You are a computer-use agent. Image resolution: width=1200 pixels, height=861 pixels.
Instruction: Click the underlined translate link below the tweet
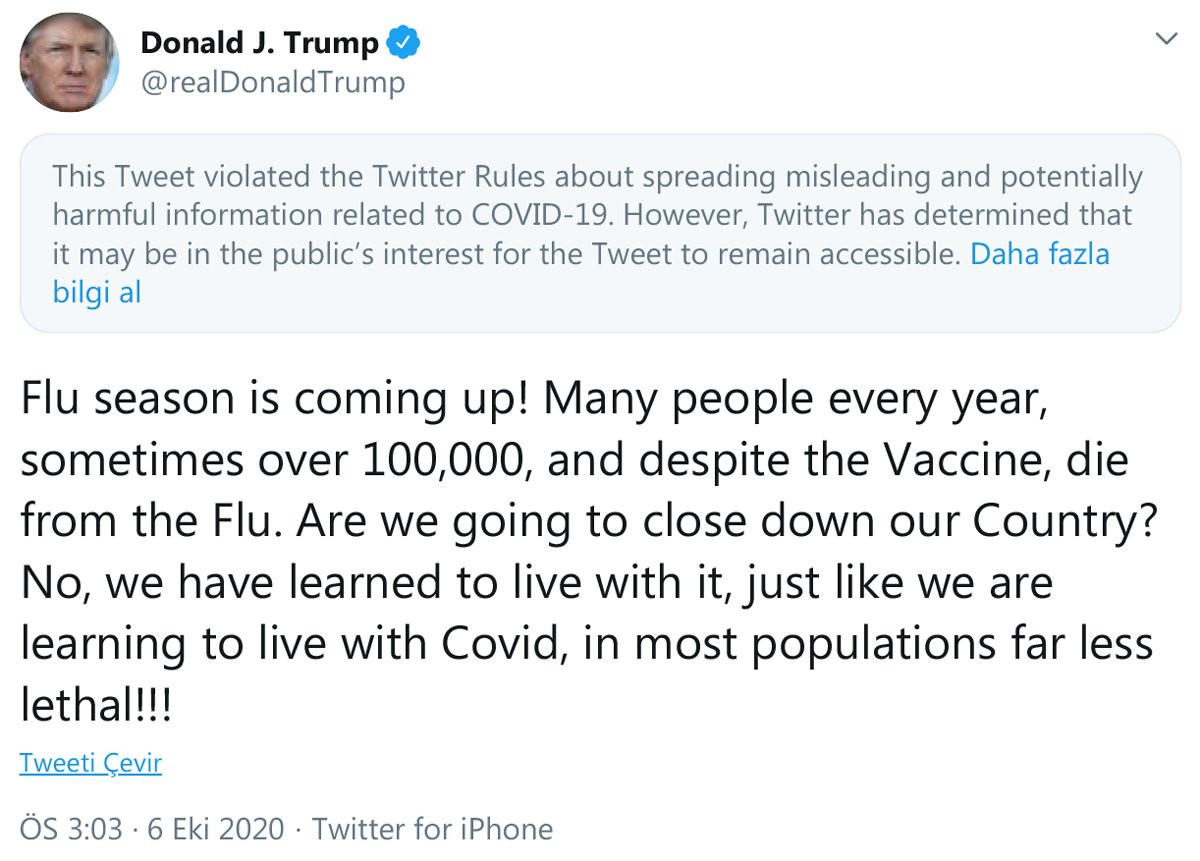(91, 762)
